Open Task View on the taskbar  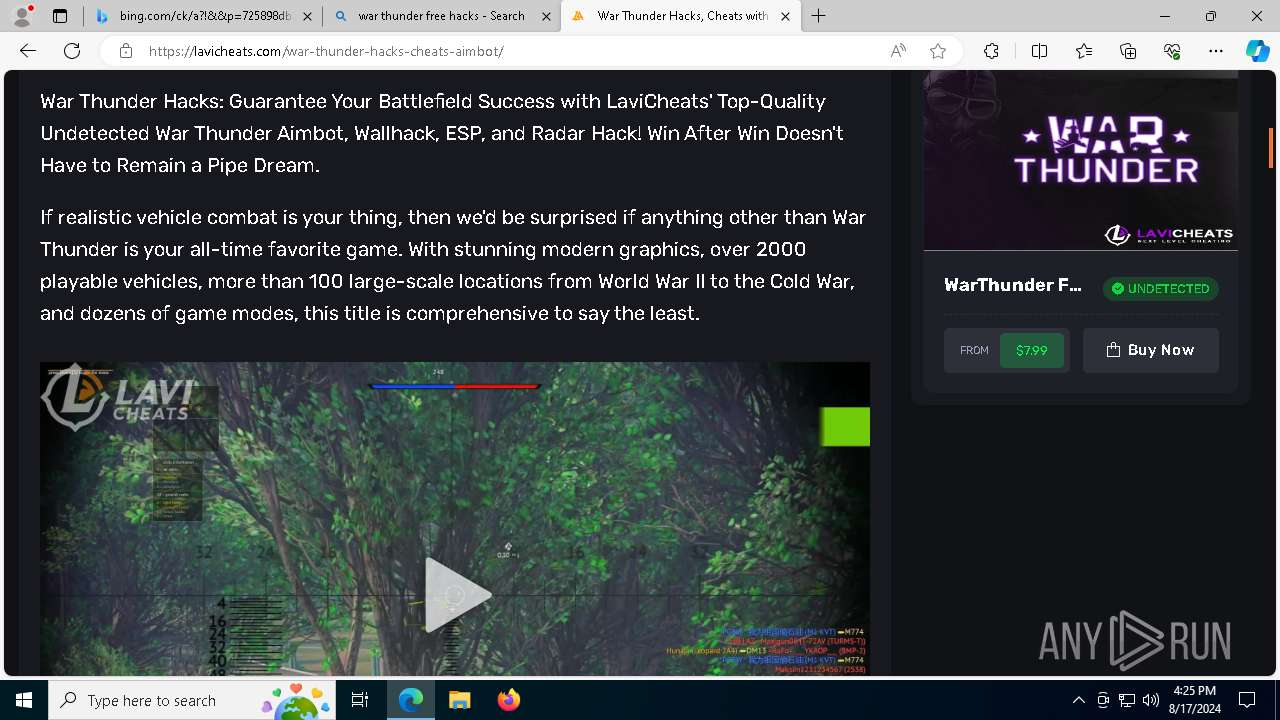[360, 700]
